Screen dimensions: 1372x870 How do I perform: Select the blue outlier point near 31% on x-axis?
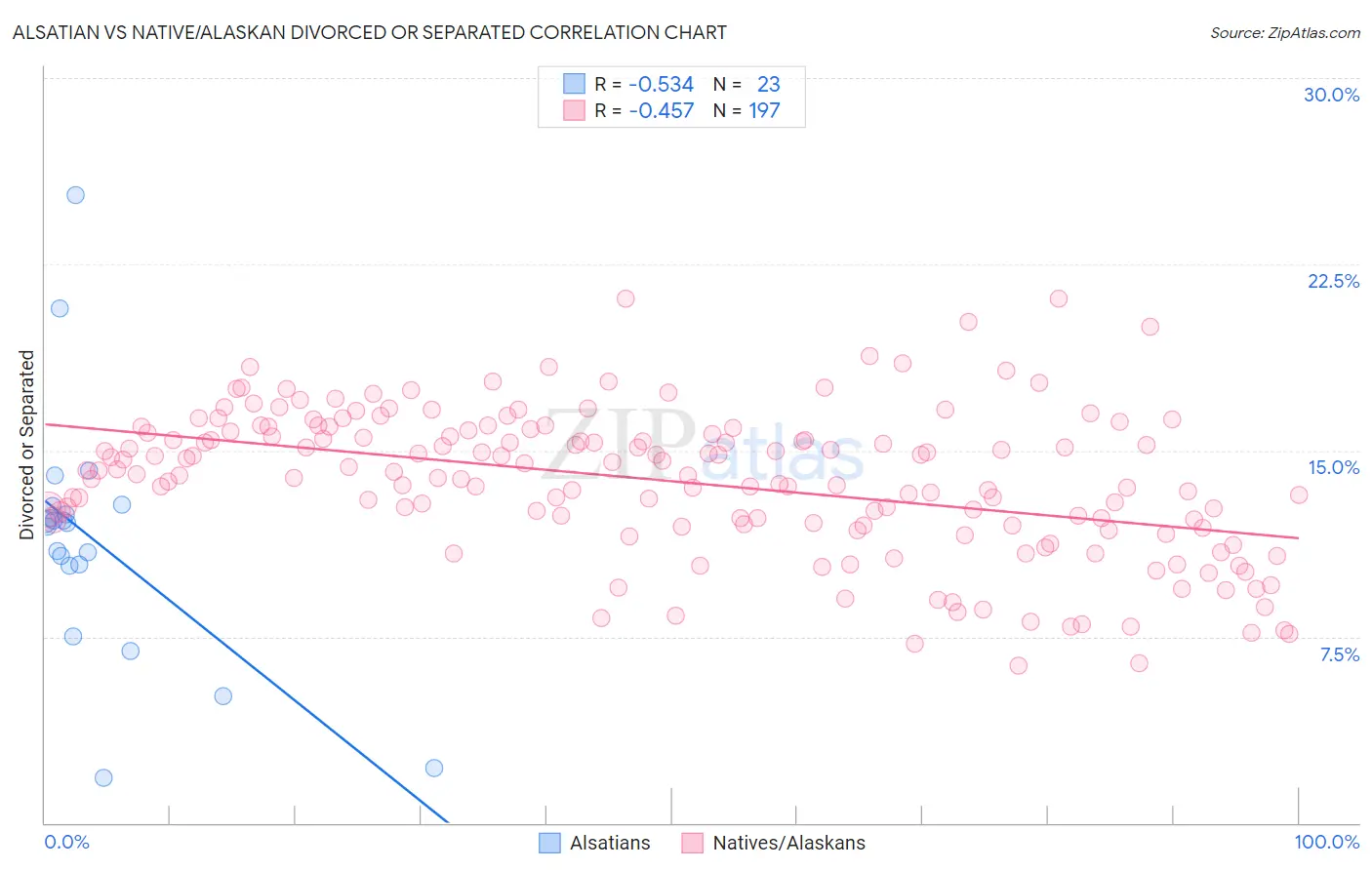434,768
